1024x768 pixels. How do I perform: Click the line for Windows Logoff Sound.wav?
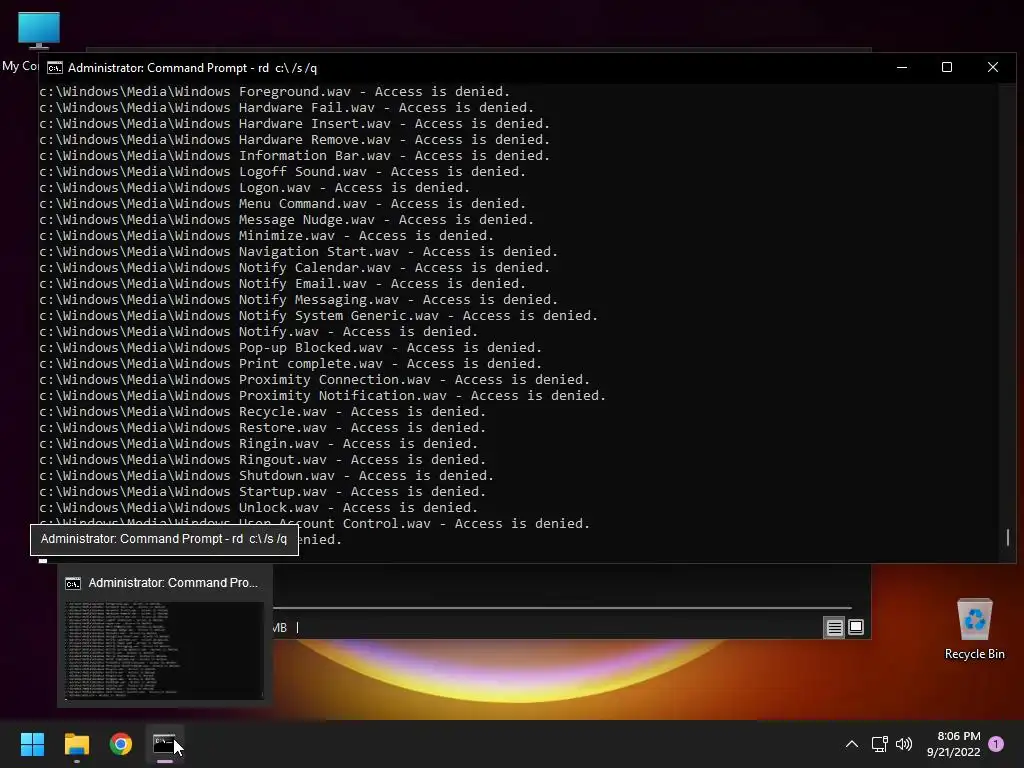tap(283, 172)
